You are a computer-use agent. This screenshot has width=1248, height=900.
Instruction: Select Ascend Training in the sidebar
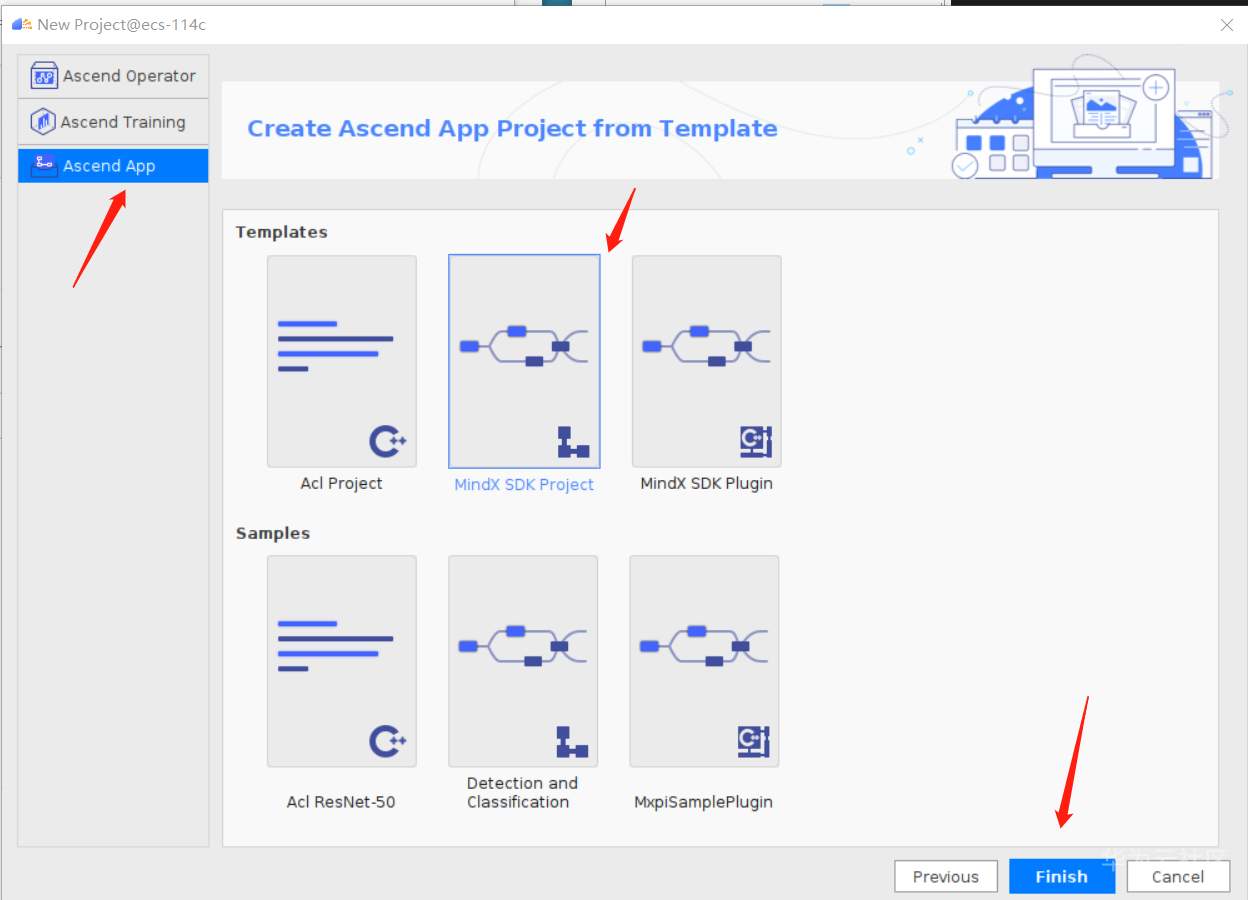pos(113,122)
